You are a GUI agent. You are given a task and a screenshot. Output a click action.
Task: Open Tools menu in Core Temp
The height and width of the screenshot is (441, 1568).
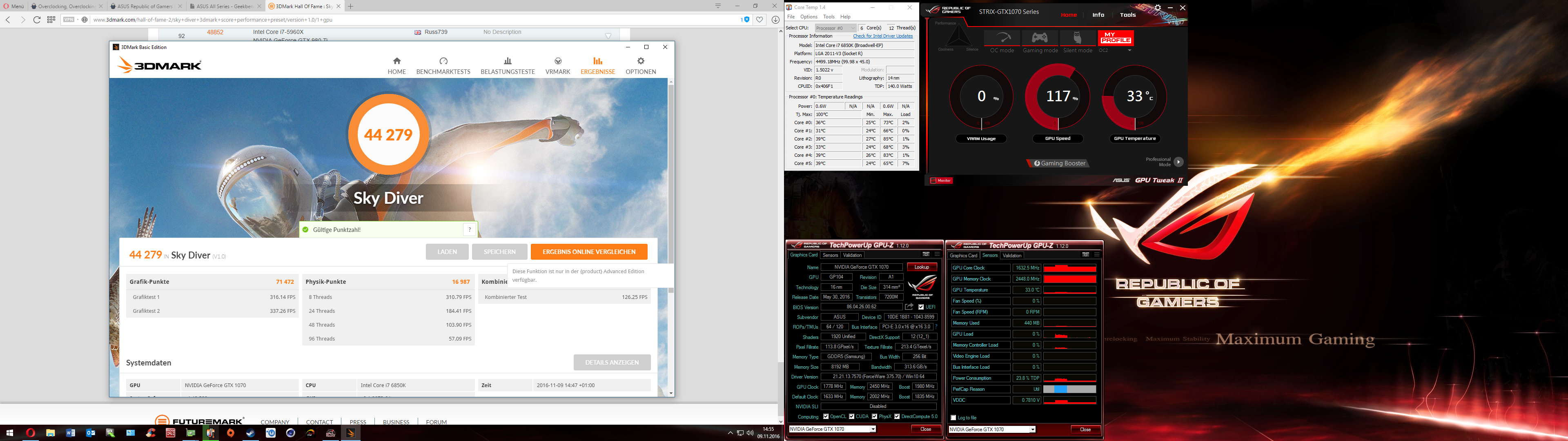pyautogui.click(x=829, y=16)
